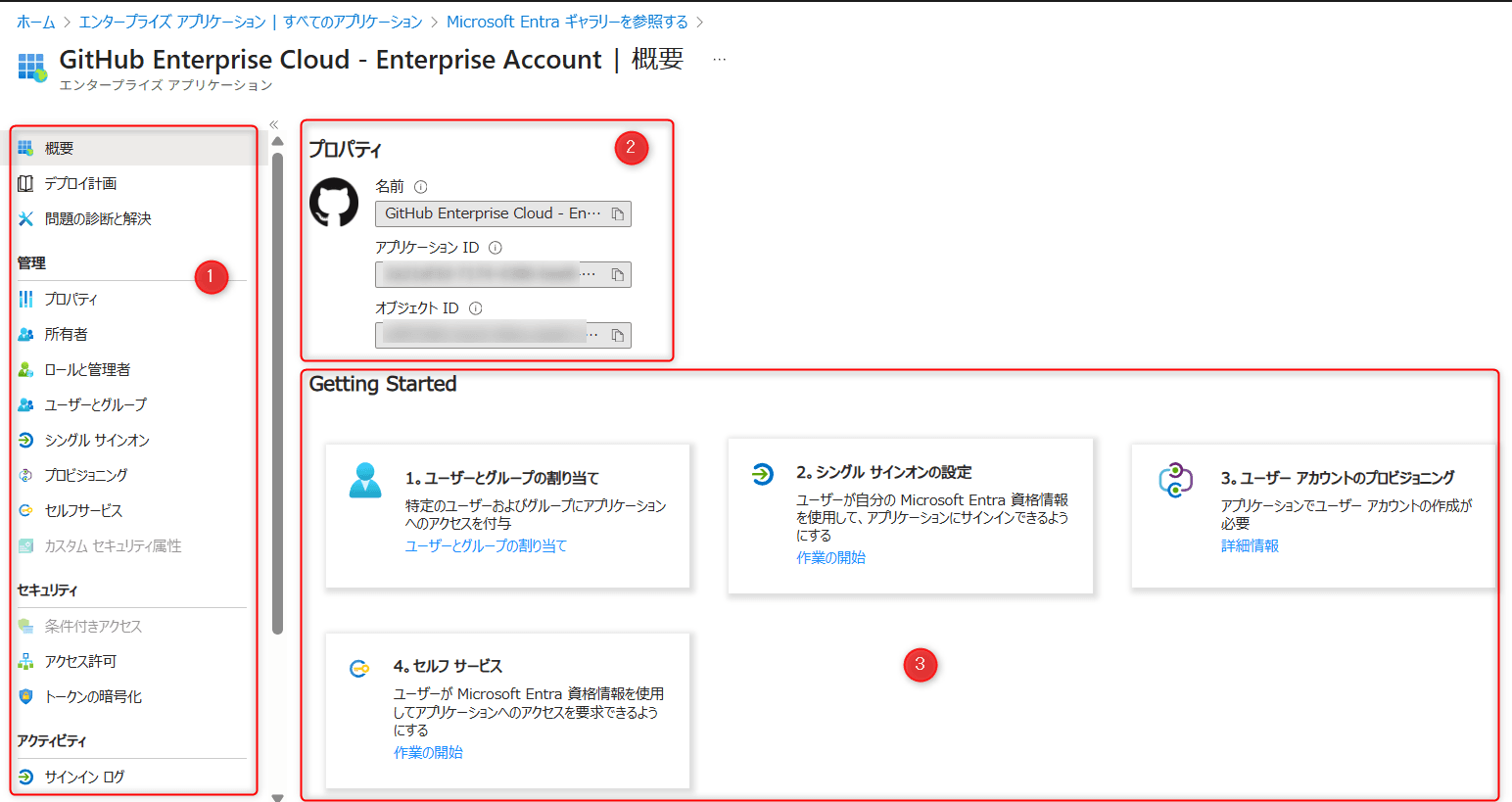This screenshot has width=1512, height=802.
Task: Click the セキュリティ section header in sidebar
Action: coord(47,590)
